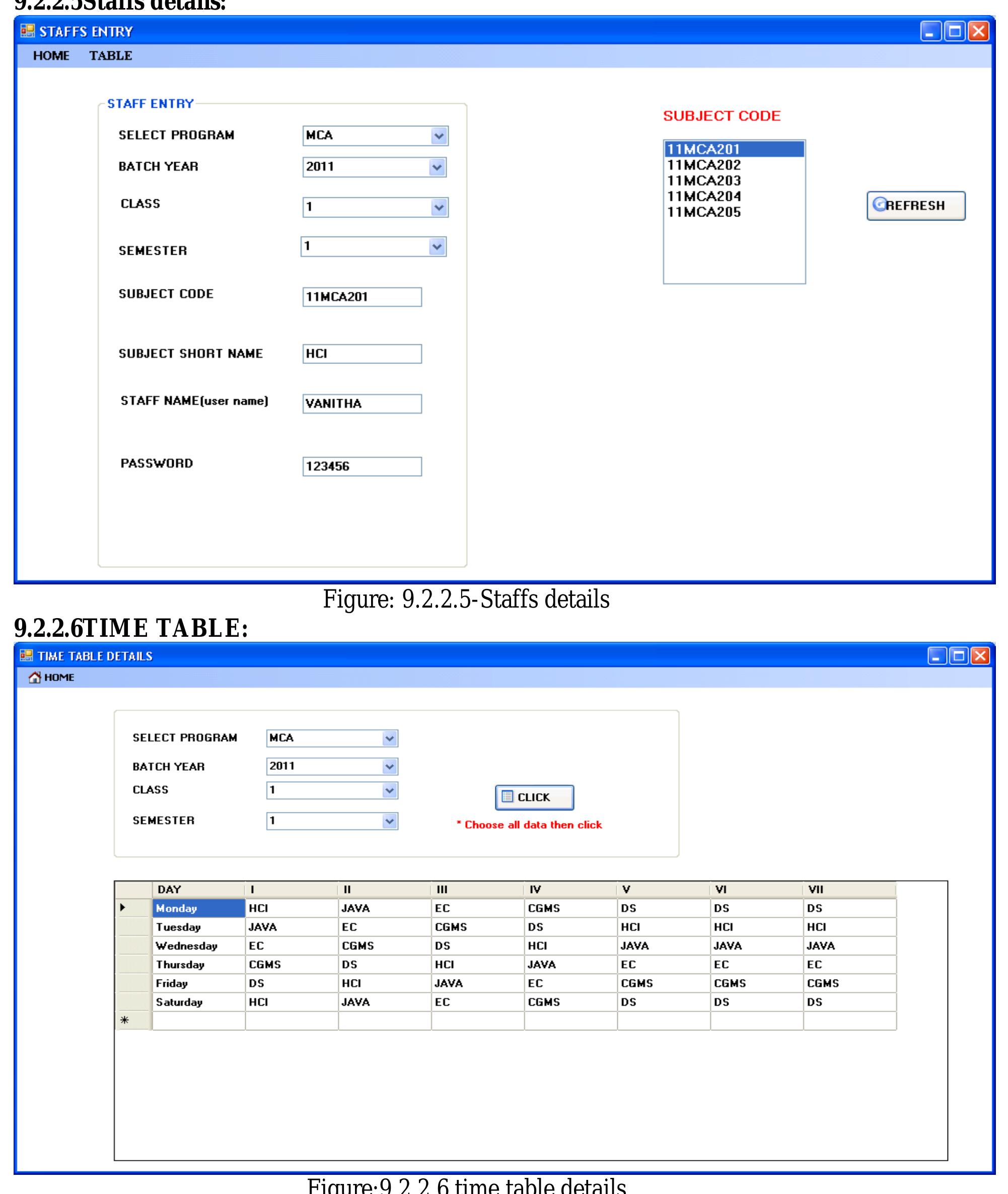Click the new row asterisk selector
Image resolution: width=1008 pixels, height=1194 pixels.
(x=134, y=1020)
